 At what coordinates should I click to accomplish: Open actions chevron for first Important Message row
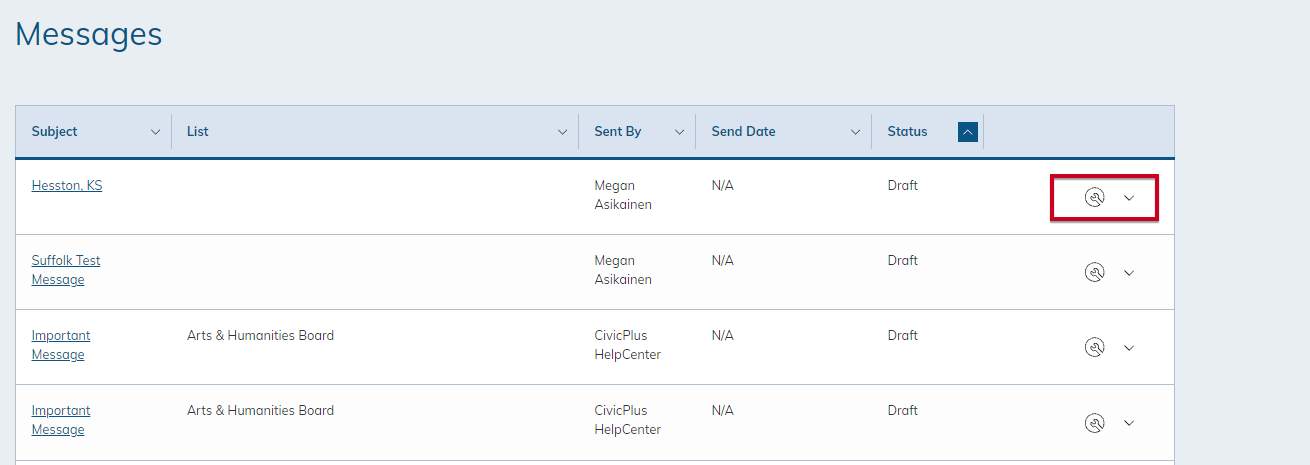(x=1129, y=348)
